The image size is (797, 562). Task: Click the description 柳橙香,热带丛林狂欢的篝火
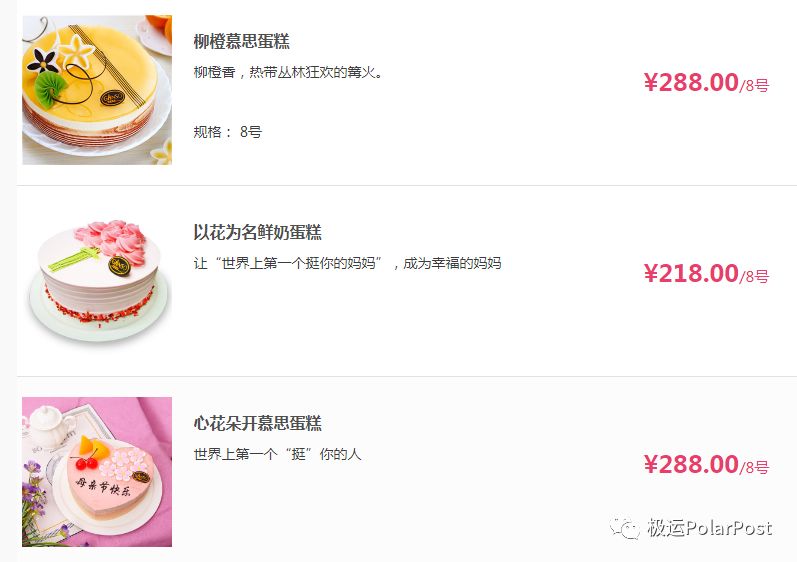(x=288, y=72)
